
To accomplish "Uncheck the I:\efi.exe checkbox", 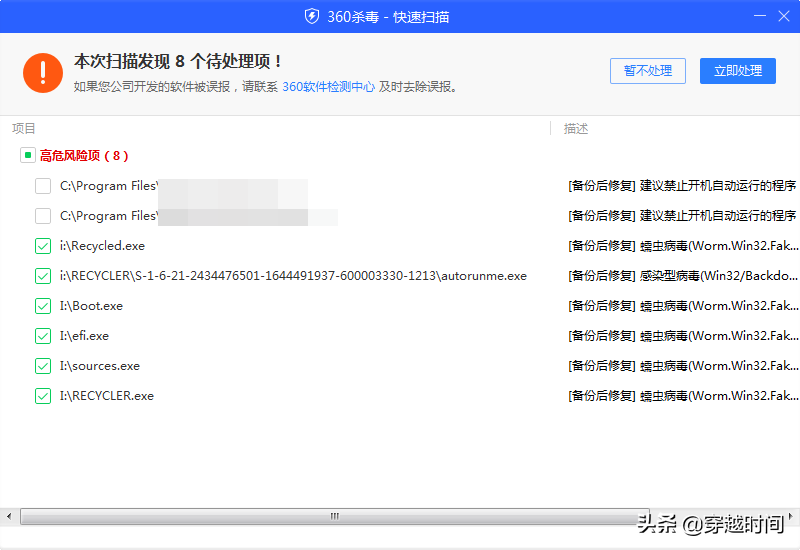I will pos(43,336).
